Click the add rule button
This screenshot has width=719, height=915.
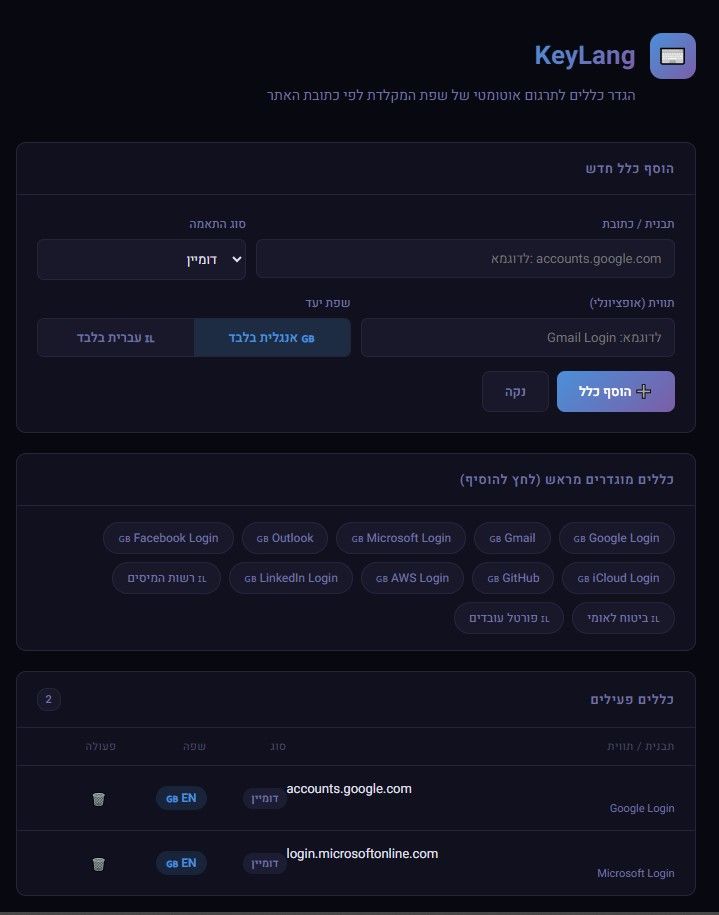[615, 392]
